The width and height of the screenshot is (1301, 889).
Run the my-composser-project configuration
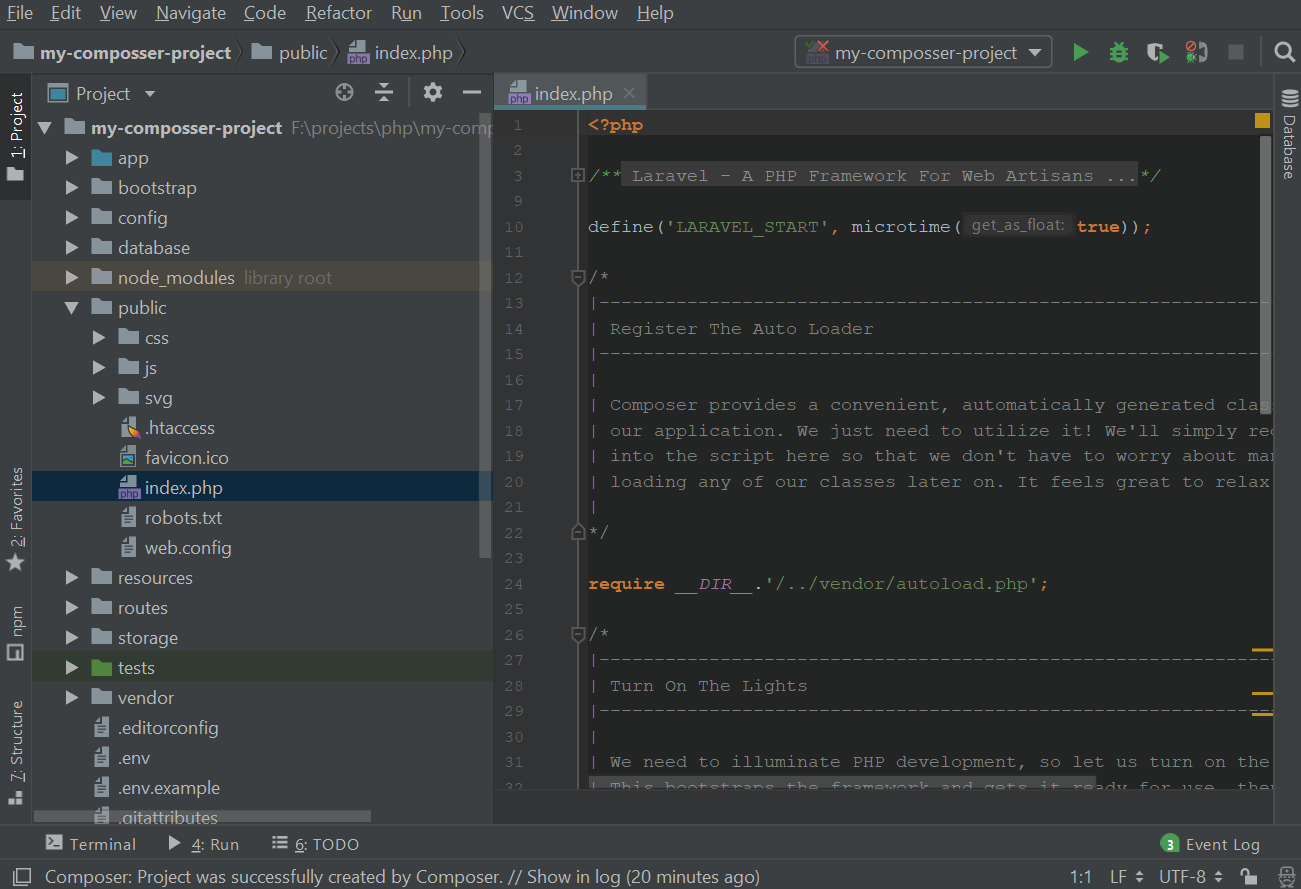click(1080, 53)
